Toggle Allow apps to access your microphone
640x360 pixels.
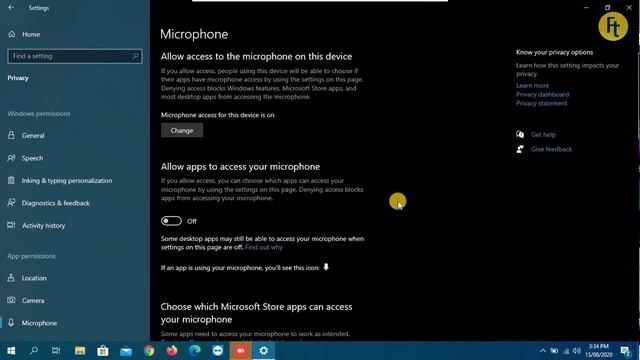[x=171, y=221]
